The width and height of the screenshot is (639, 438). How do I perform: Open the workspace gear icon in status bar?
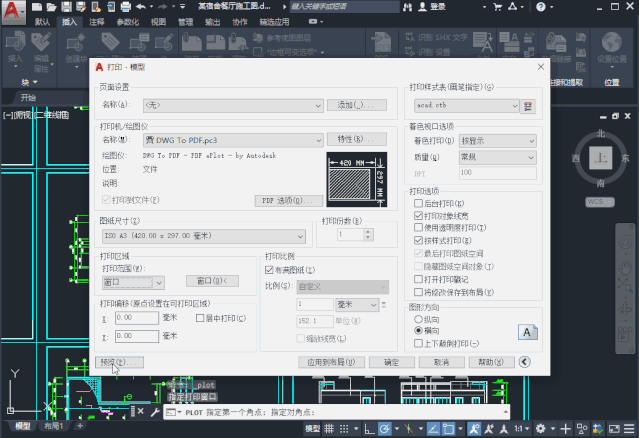pyautogui.click(x=540, y=429)
